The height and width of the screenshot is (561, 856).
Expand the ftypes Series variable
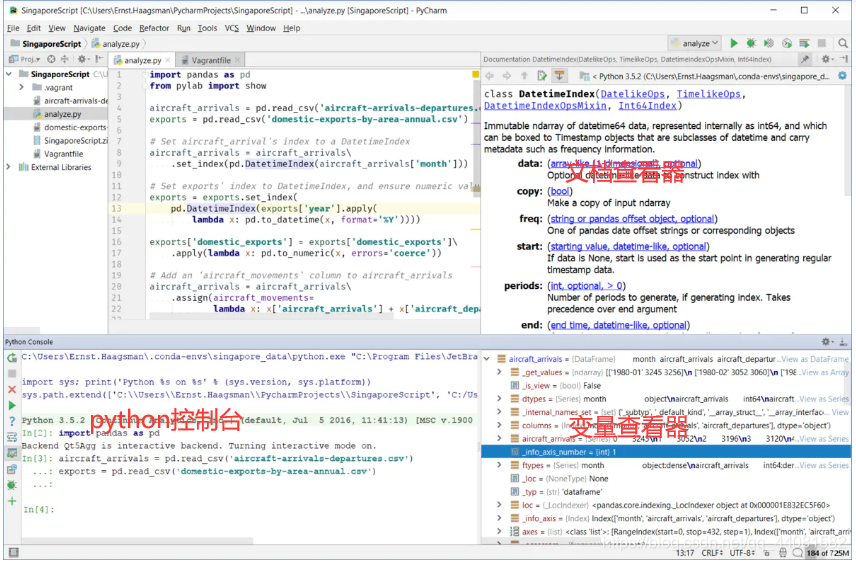[499, 465]
